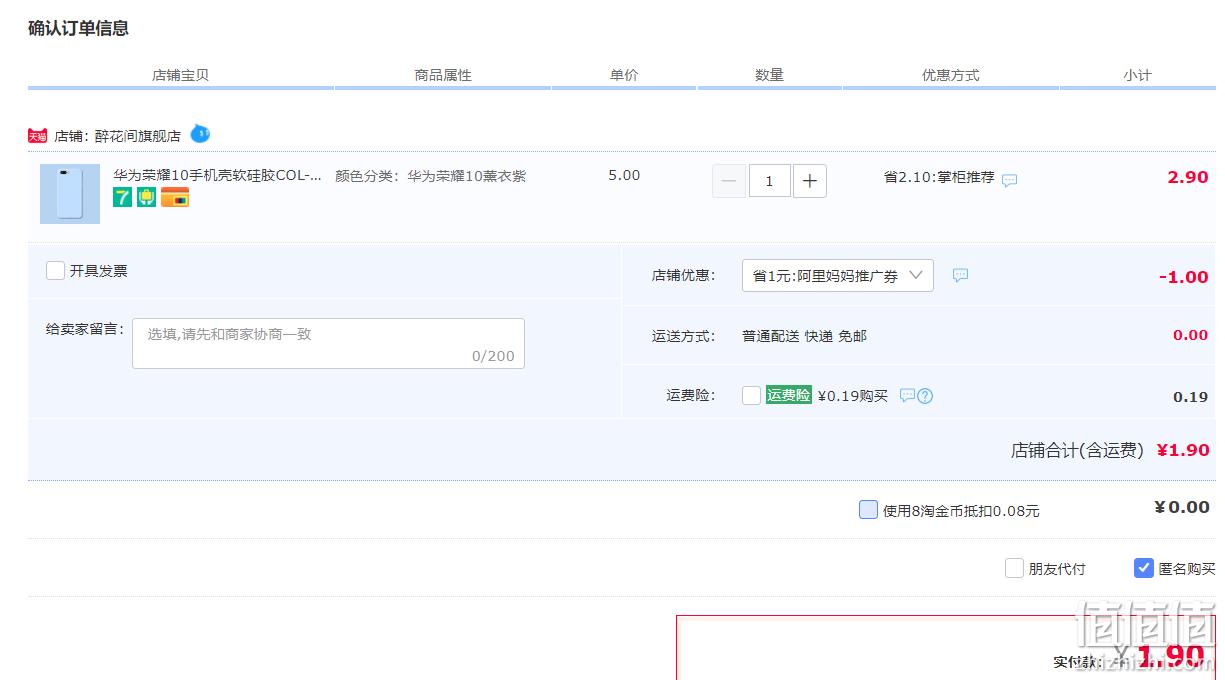Click the question mark help icon for 运费险
The image size is (1225, 680).
coord(925,395)
